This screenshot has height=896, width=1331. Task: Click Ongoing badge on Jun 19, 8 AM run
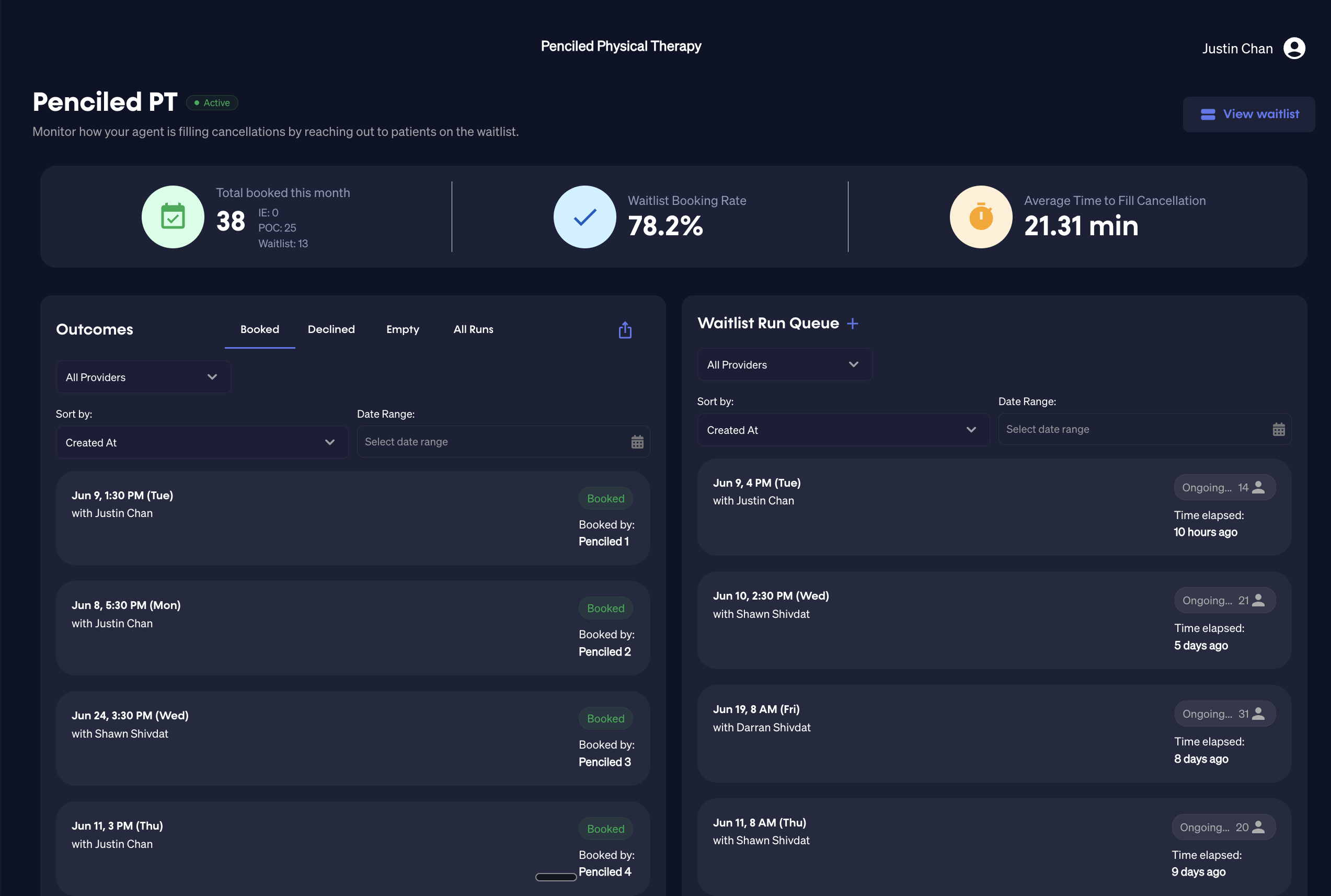pyautogui.click(x=1225, y=714)
